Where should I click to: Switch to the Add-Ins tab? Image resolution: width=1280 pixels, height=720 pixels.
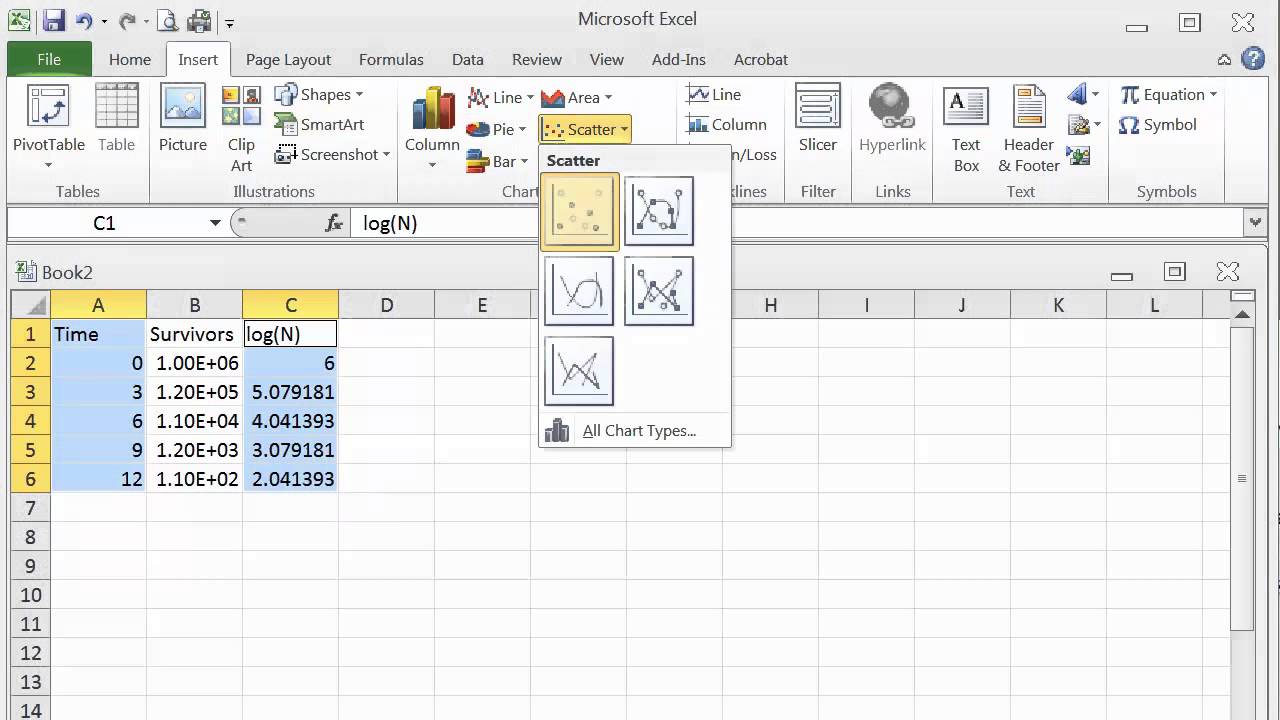[679, 59]
